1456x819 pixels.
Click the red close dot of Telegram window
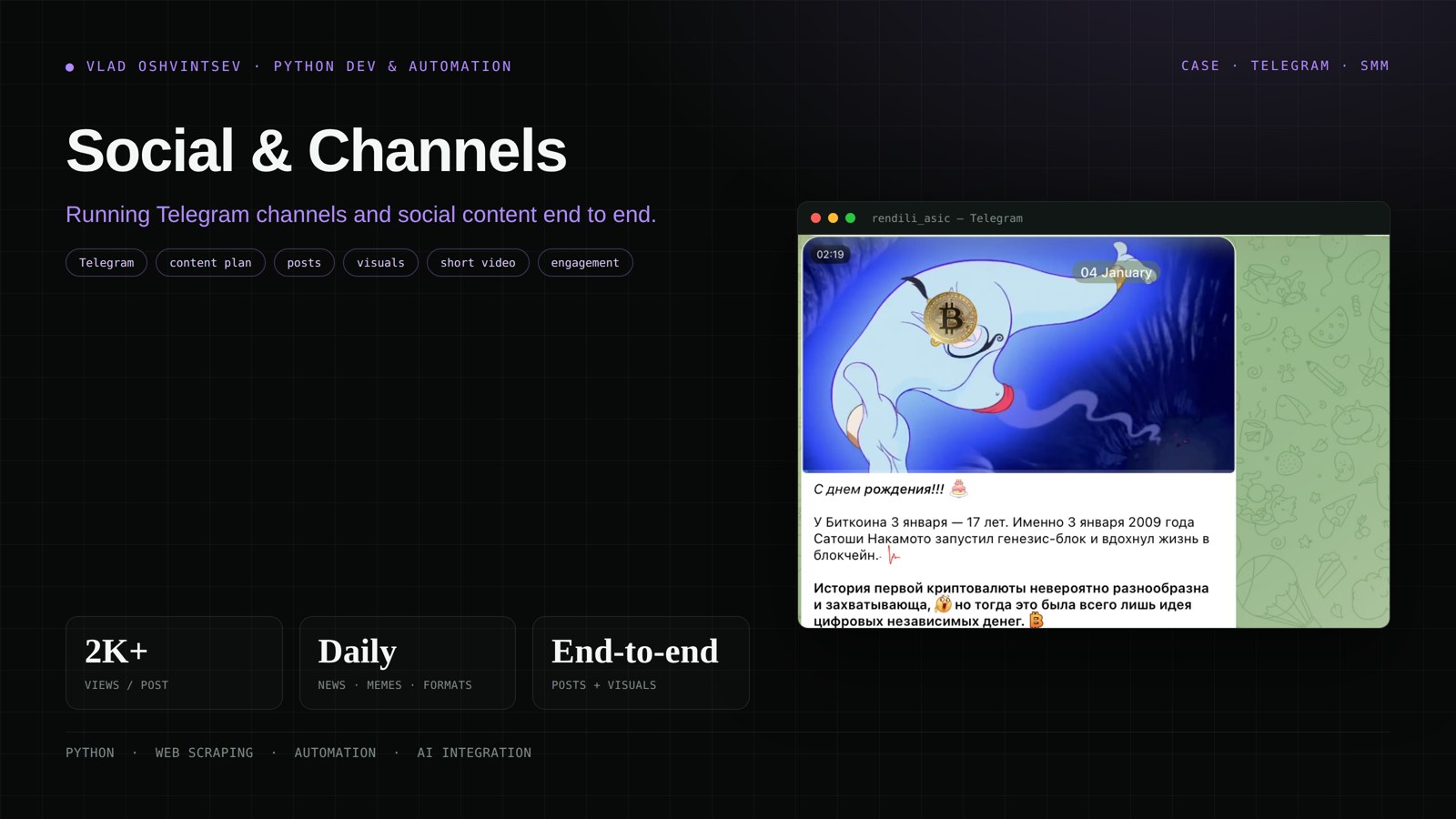tap(815, 218)
